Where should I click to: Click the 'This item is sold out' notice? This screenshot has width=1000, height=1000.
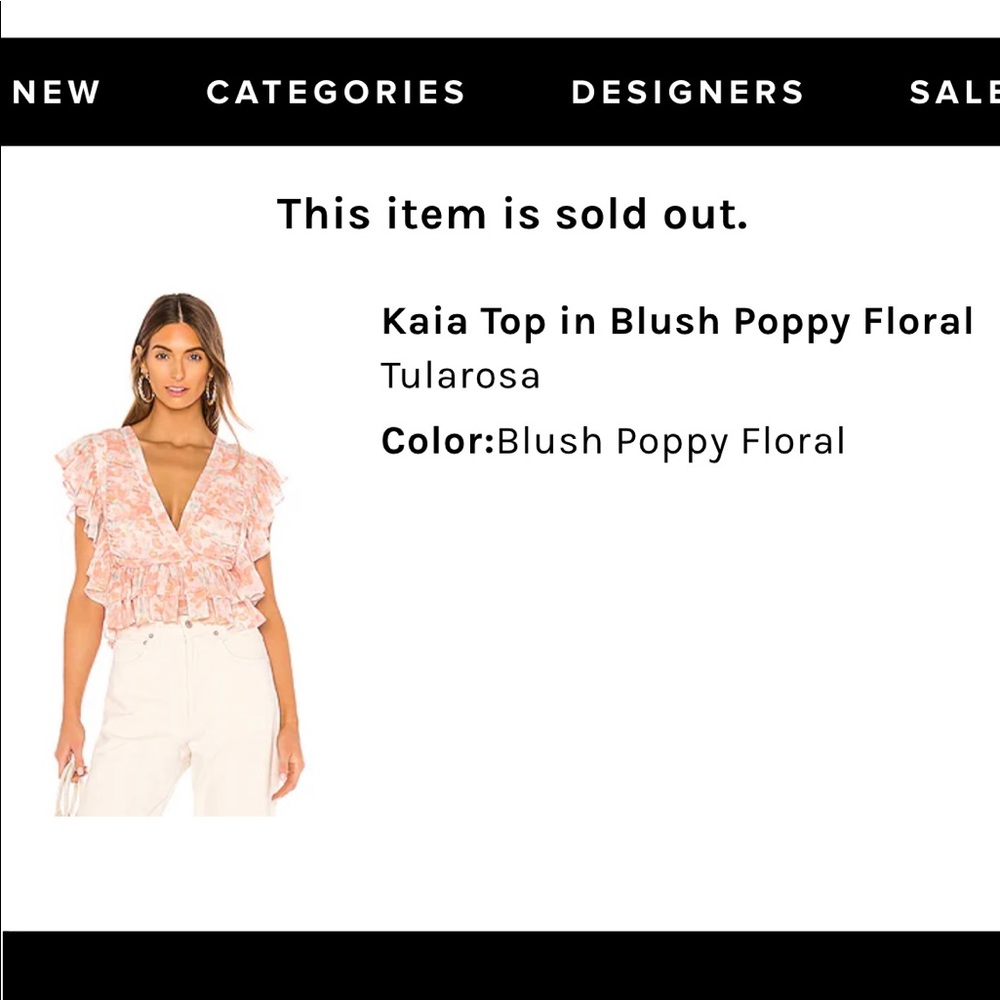514,214
